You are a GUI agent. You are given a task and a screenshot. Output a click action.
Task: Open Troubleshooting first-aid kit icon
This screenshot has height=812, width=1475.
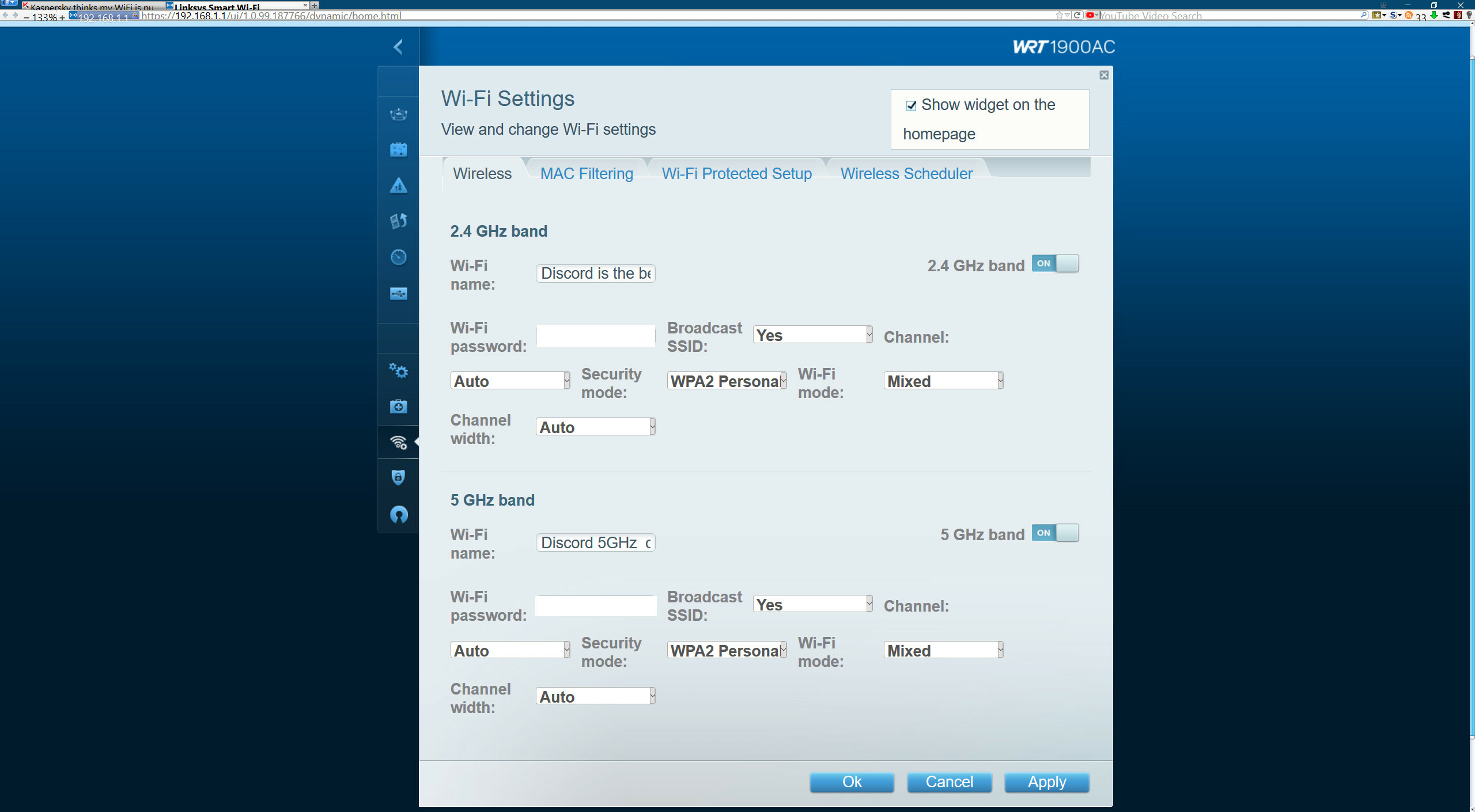point(398,407)
